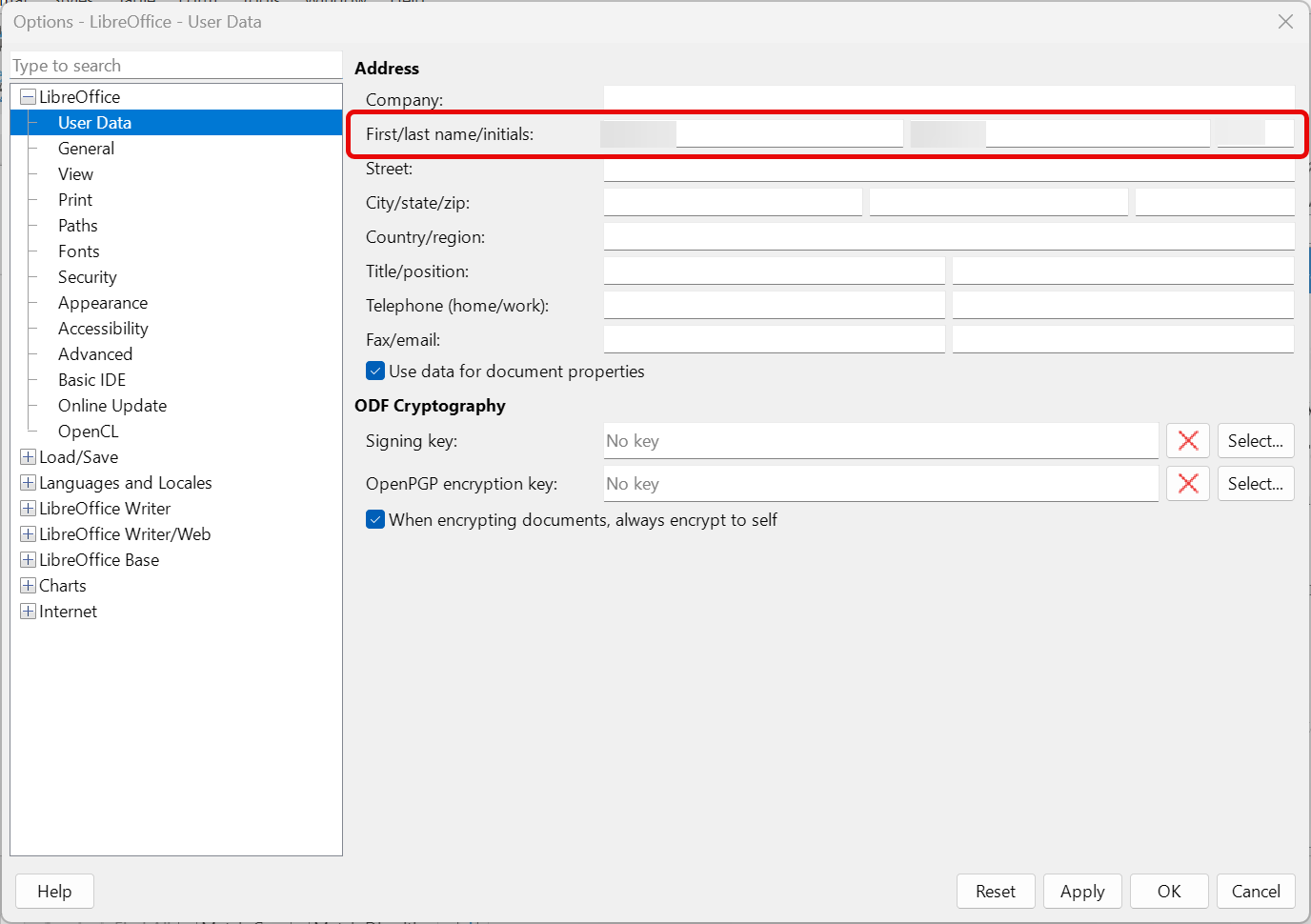Click the work Telephone input field

pos(1123,305)
